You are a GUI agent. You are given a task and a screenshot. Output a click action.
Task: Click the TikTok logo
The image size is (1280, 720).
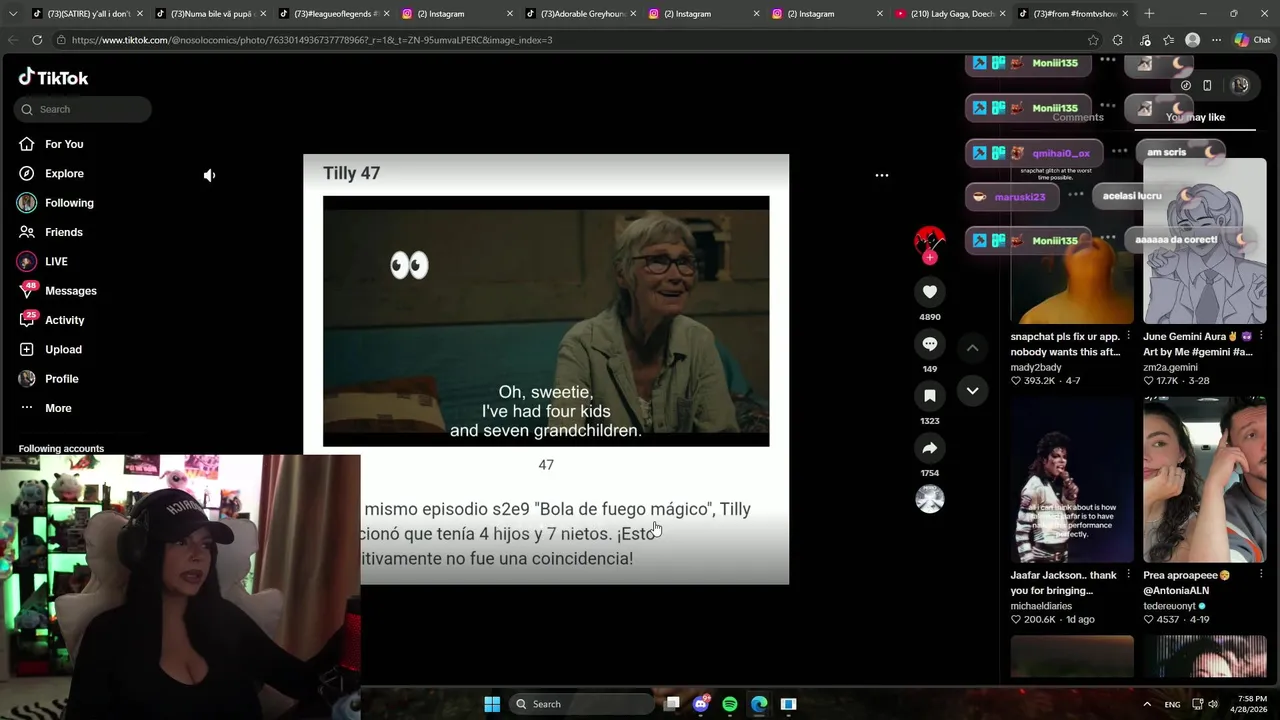53,77
